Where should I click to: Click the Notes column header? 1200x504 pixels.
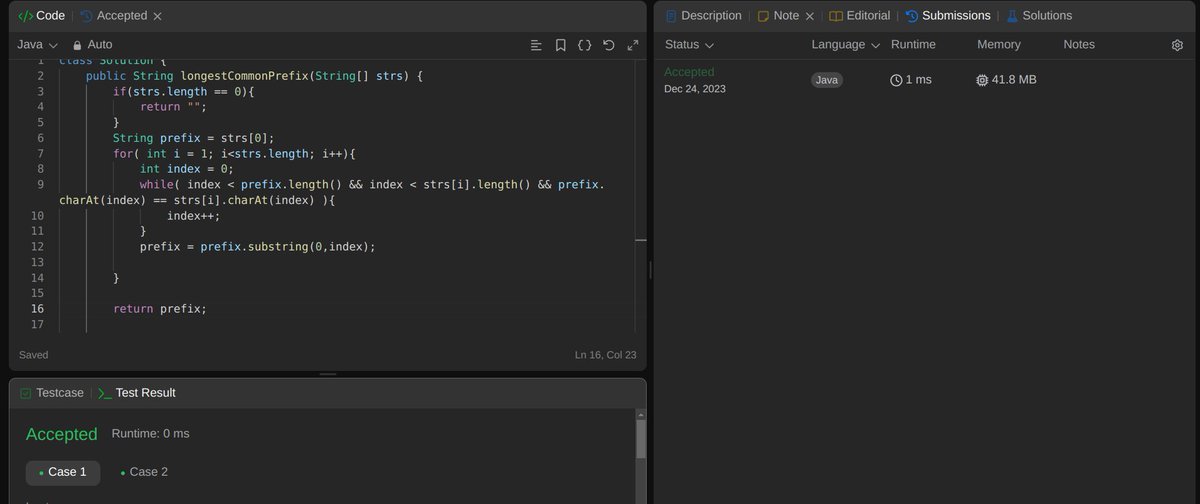coord(1079,45)
